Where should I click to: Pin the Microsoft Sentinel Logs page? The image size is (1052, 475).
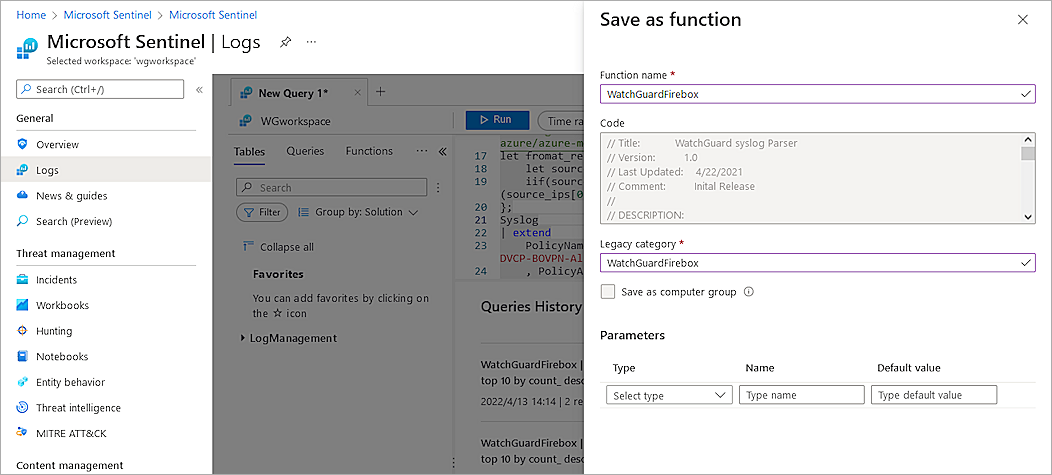[285, 42]
